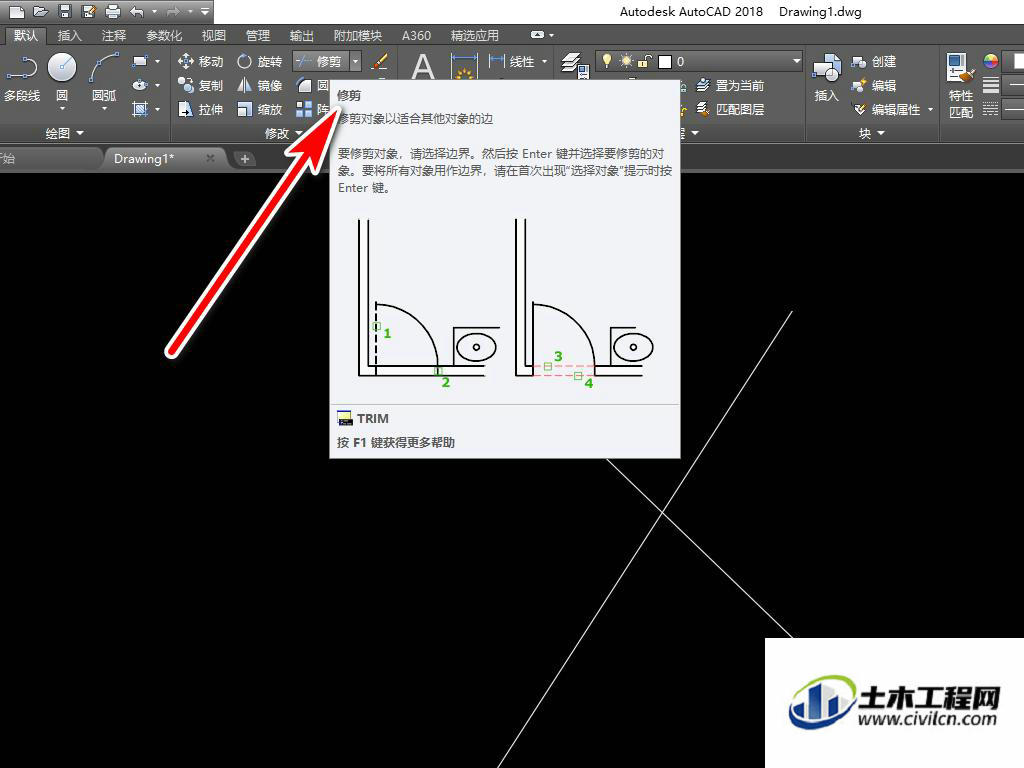Click the Dimension tool icon
1024x768 pixels.
pos(464,67)
